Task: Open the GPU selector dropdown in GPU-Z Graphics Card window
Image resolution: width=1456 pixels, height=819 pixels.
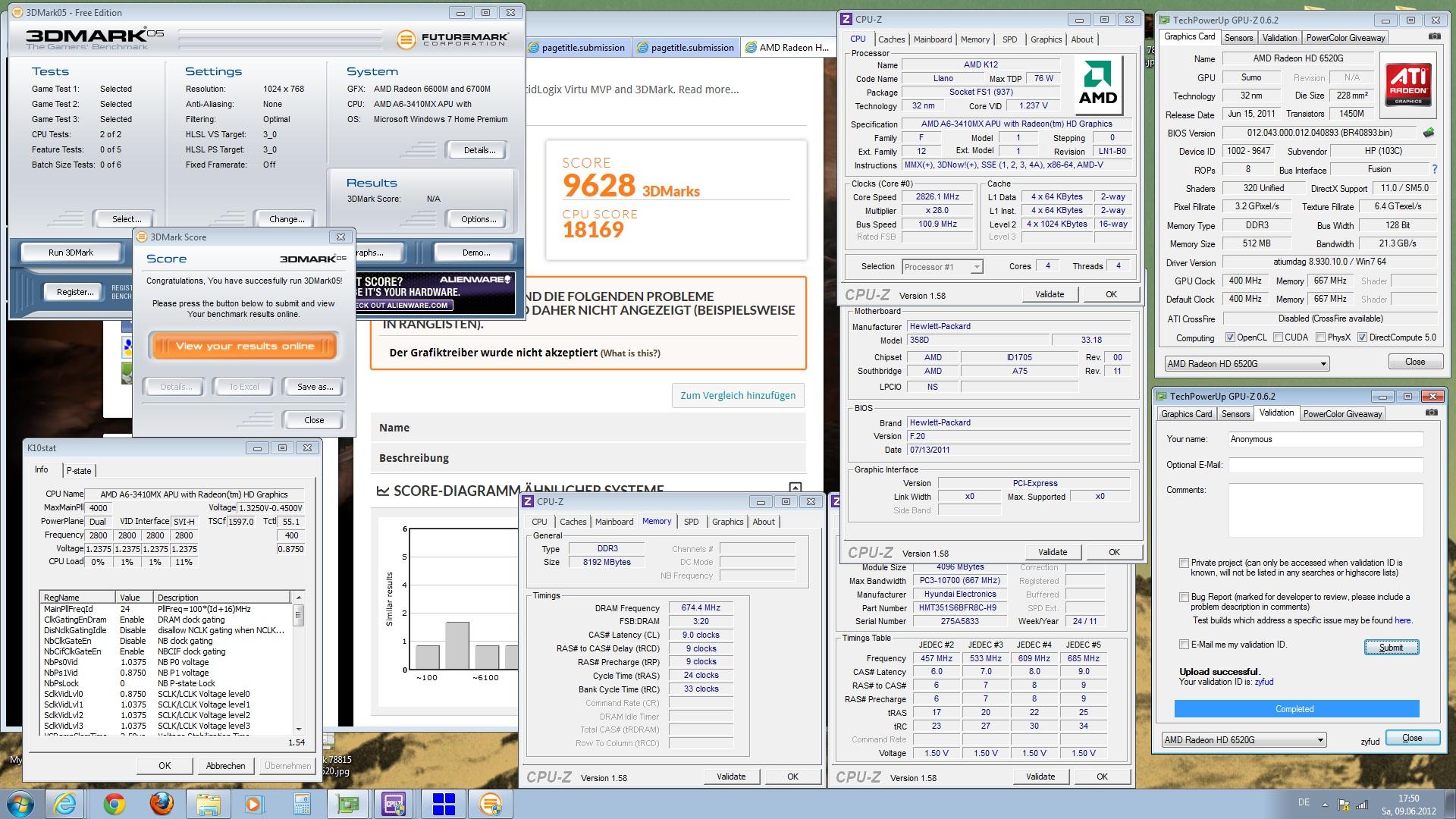Action: 1247,364
